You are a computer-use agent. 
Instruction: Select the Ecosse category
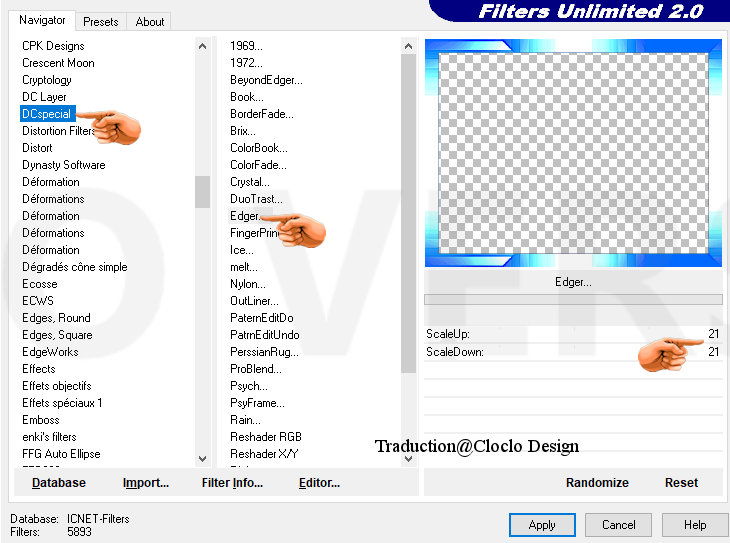point(40,284)
